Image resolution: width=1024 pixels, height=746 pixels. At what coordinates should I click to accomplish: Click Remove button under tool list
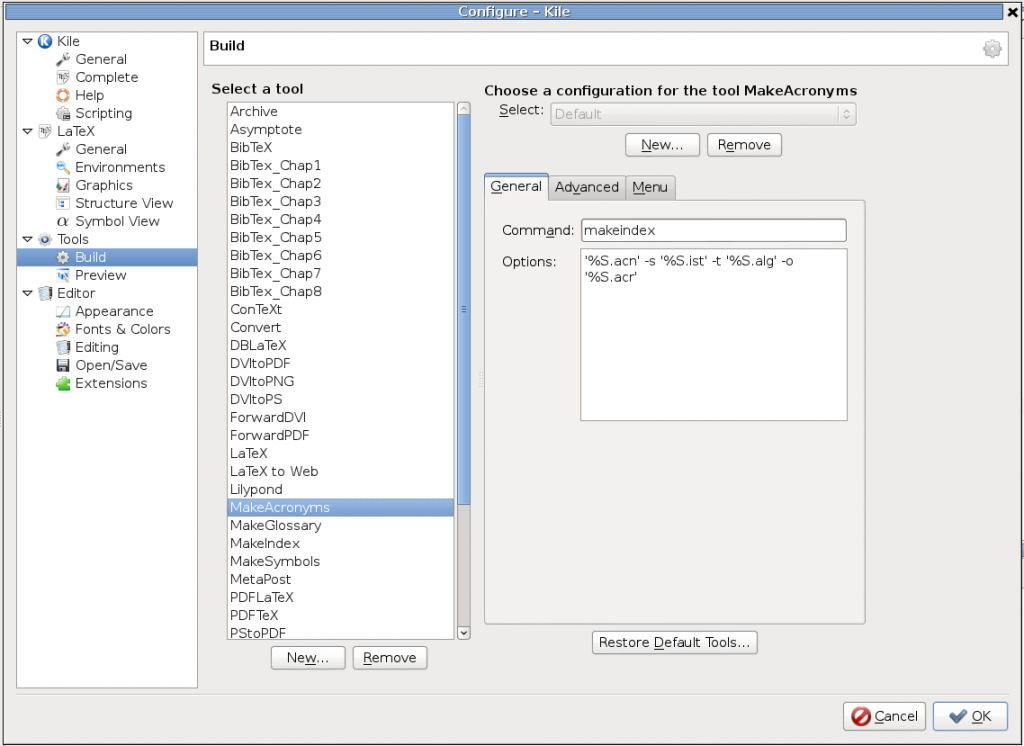[390, 658]
